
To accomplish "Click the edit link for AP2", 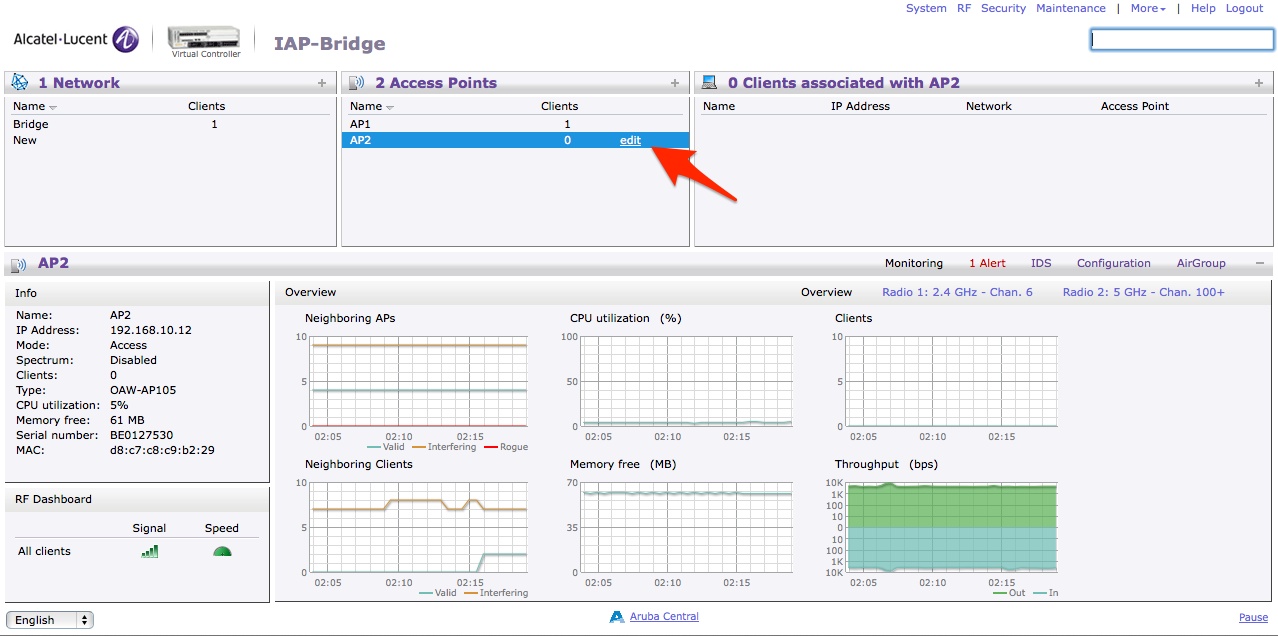I will 630,140.
